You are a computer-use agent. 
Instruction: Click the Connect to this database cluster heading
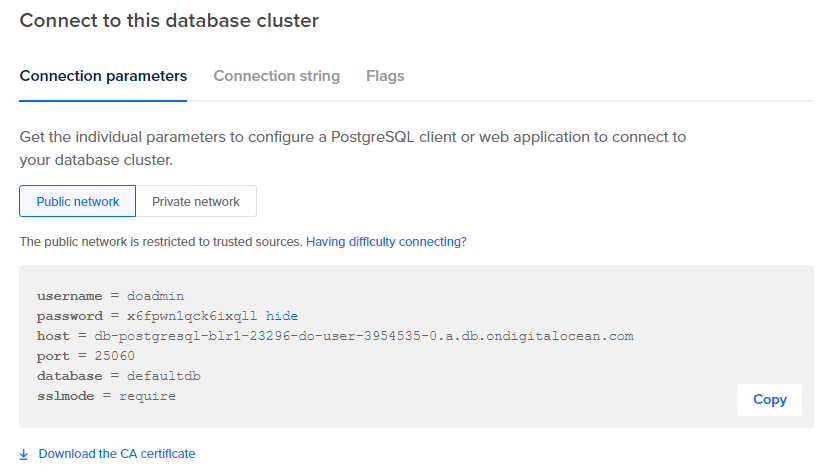169,20
